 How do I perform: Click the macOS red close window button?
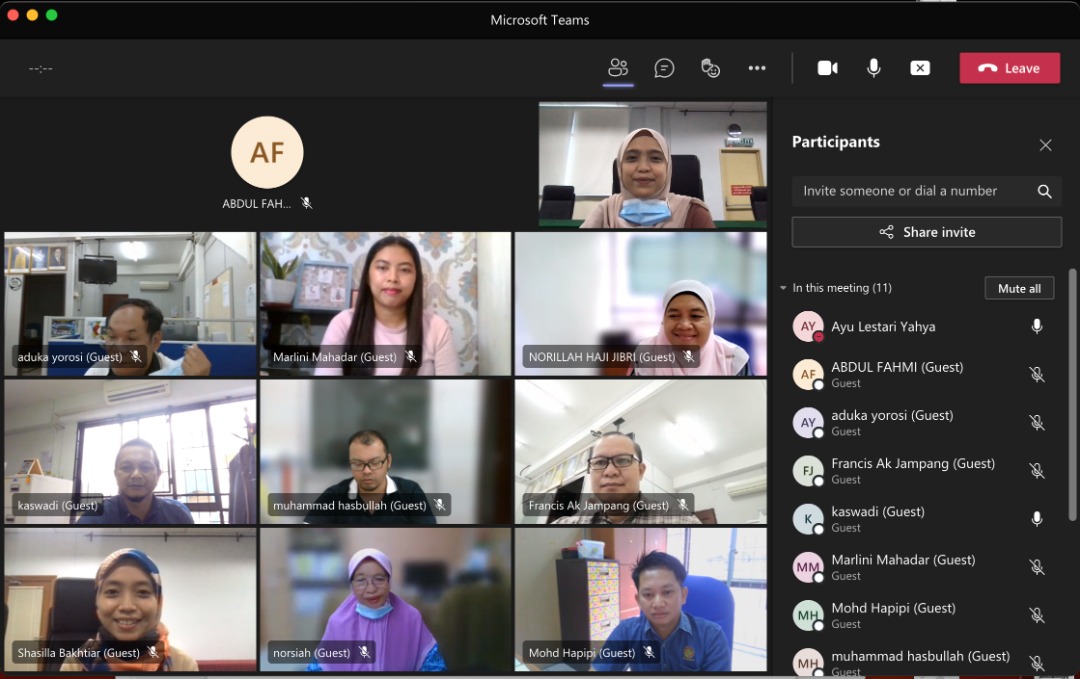(12, 14)
